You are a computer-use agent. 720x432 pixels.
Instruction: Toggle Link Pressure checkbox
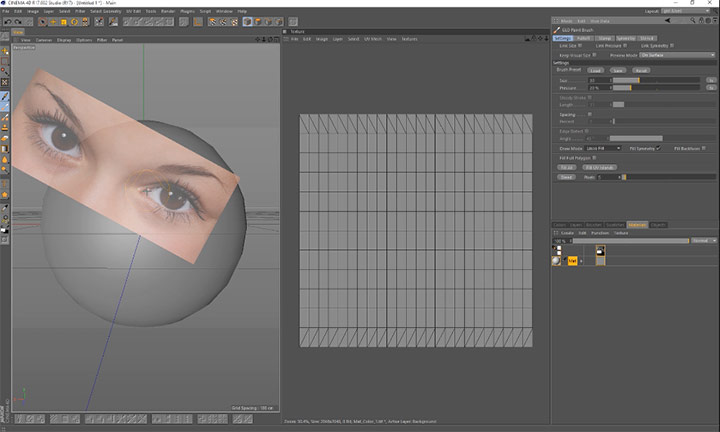click(625, 45)
